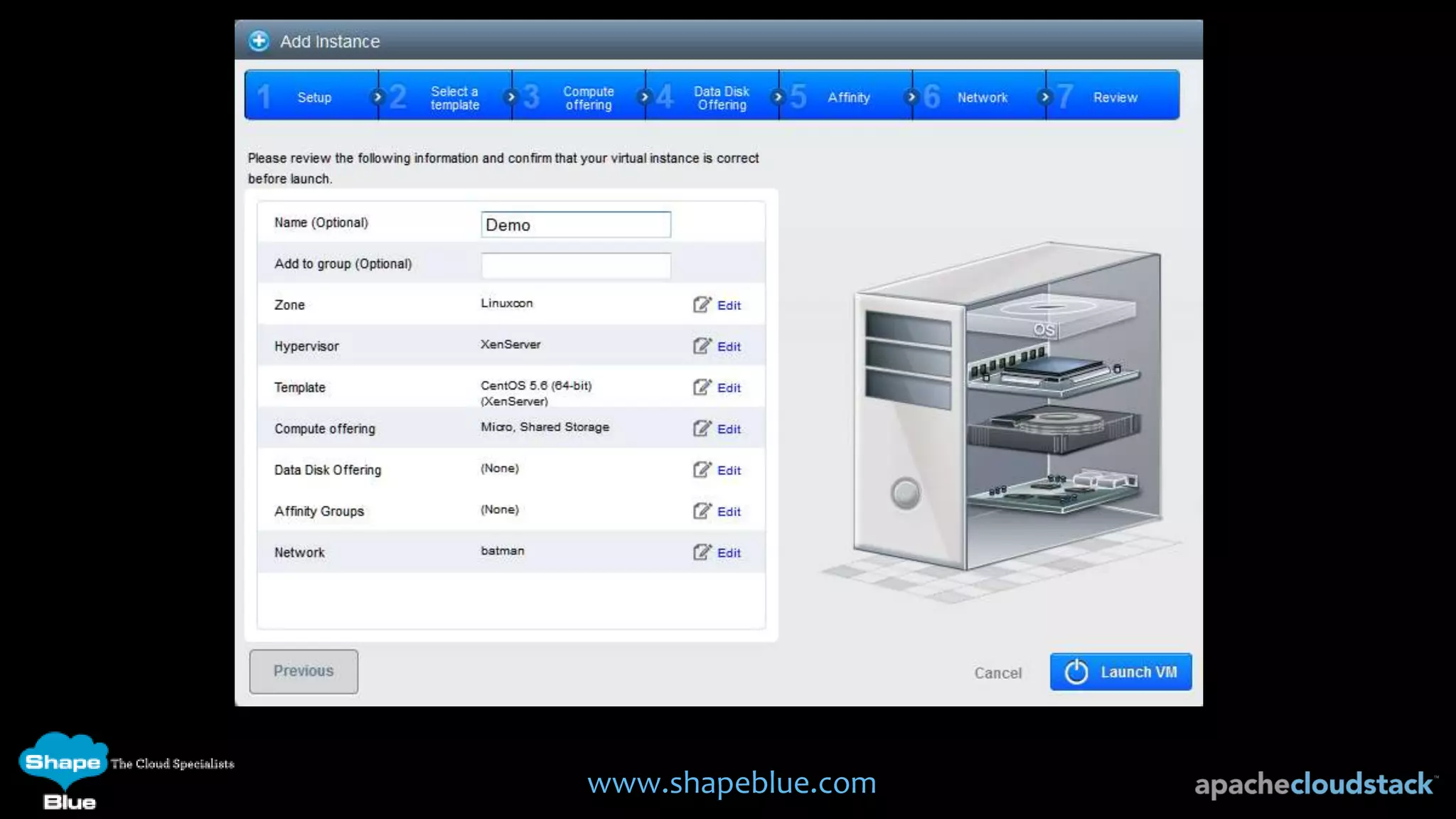The height and width of the screenshot is (819, 1456).
Task: Click Edit link for Data Disk Offering
Action: click(729, 470)
